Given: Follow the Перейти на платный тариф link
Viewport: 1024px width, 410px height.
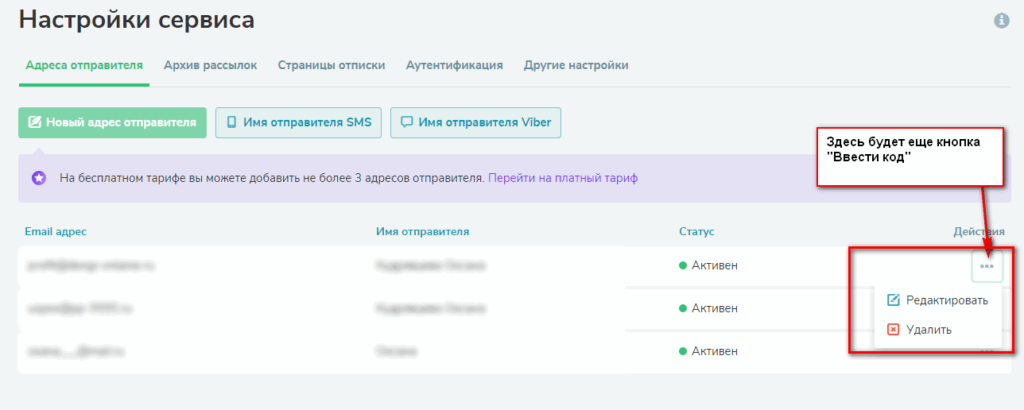Looking at the screenshot, I should pyautogui.click(x=563, y=178).
